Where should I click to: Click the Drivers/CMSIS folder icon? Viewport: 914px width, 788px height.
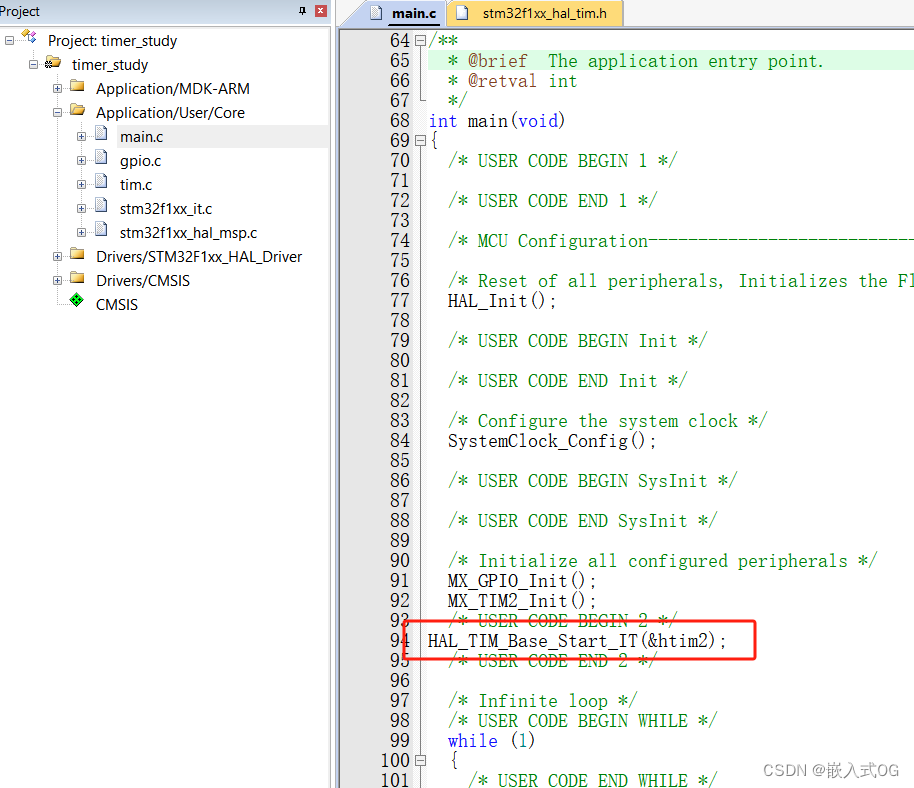click(x=78, y=278)
